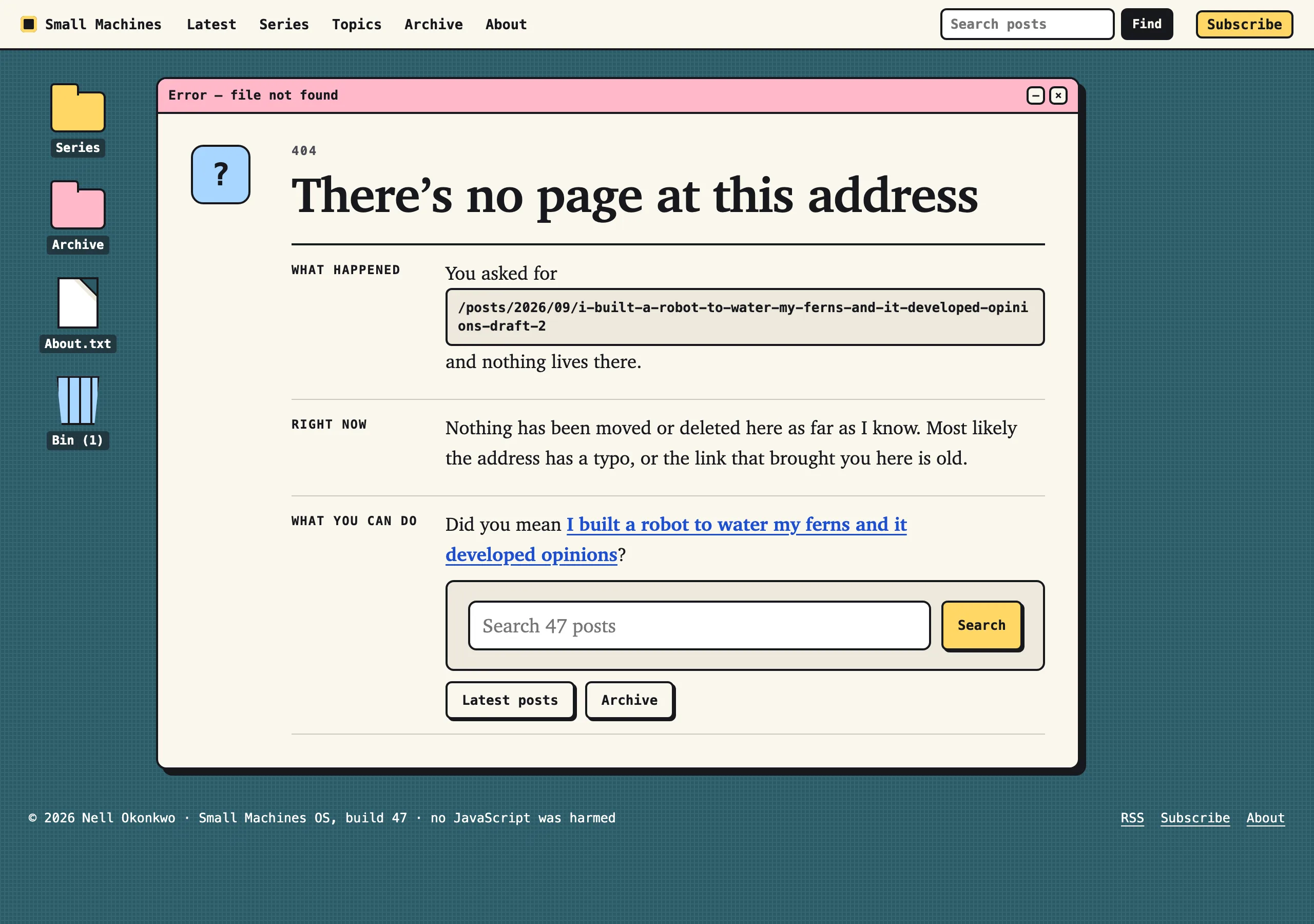Click the Archive button below search
The height and width of the screenshot is (924, 1314).
point(629,700)
